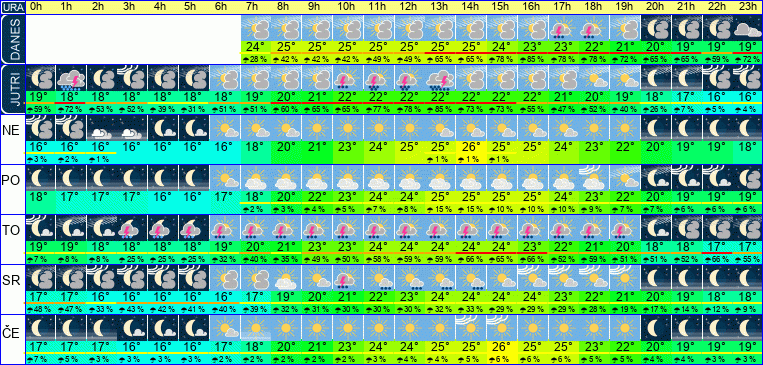Click the night cloud icon for NE at 2h
Image resolution: width=763 pixels, height=365 pixels.
click(x=101, y=128)
